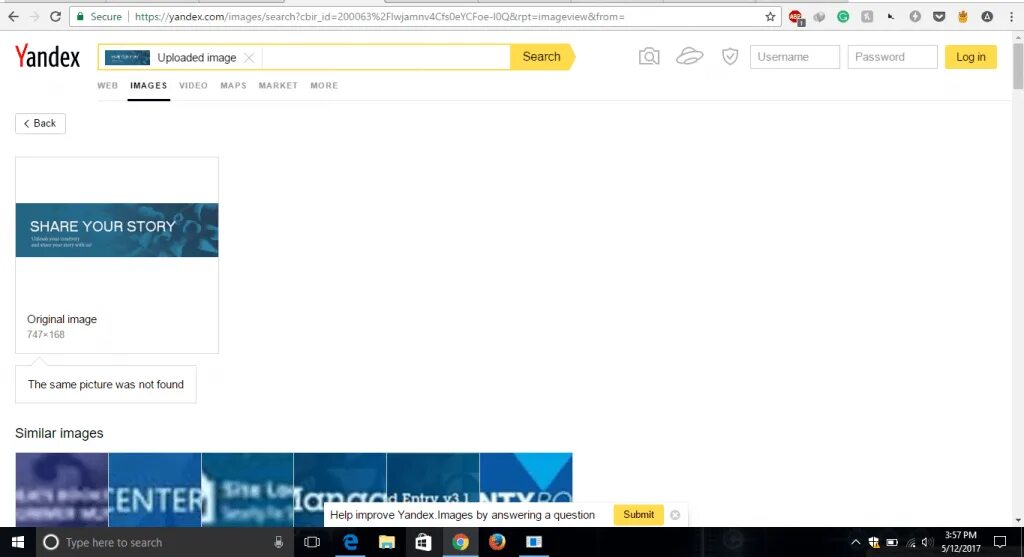1024x557 pixels.
Task: Open Task View on the taskbar
Action: (312, 542)
